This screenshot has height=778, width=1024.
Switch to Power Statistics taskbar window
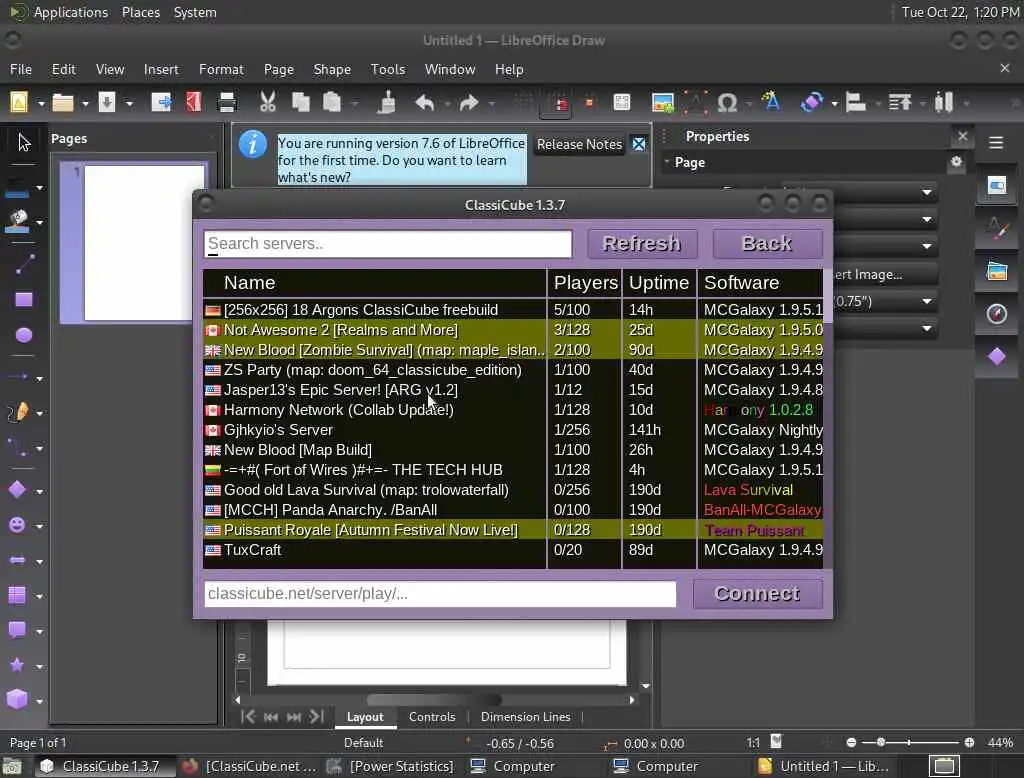point(391,766)
